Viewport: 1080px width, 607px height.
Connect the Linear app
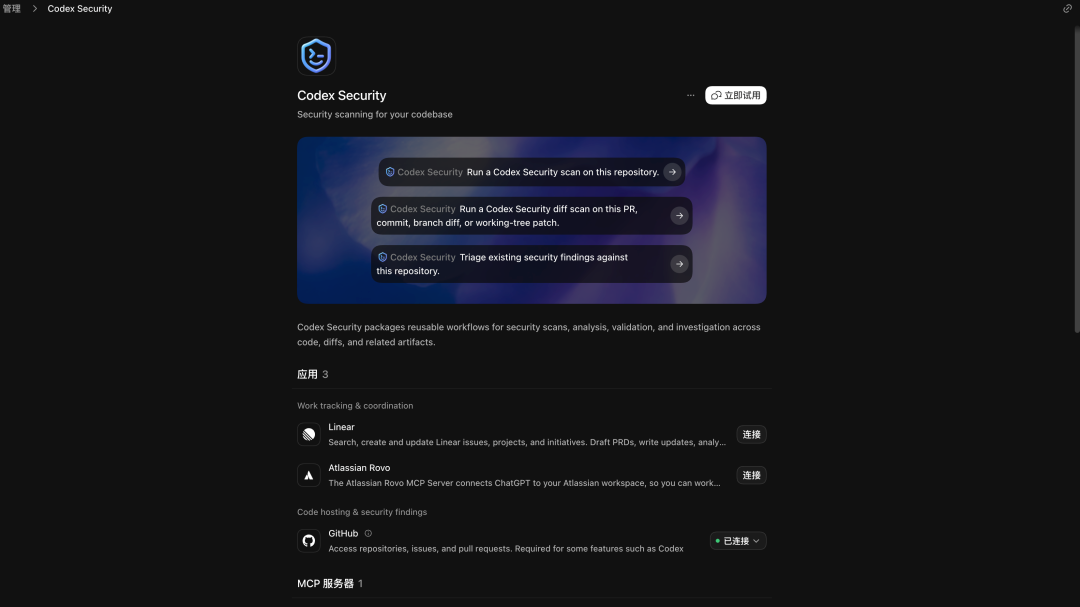tap(751, 434)
